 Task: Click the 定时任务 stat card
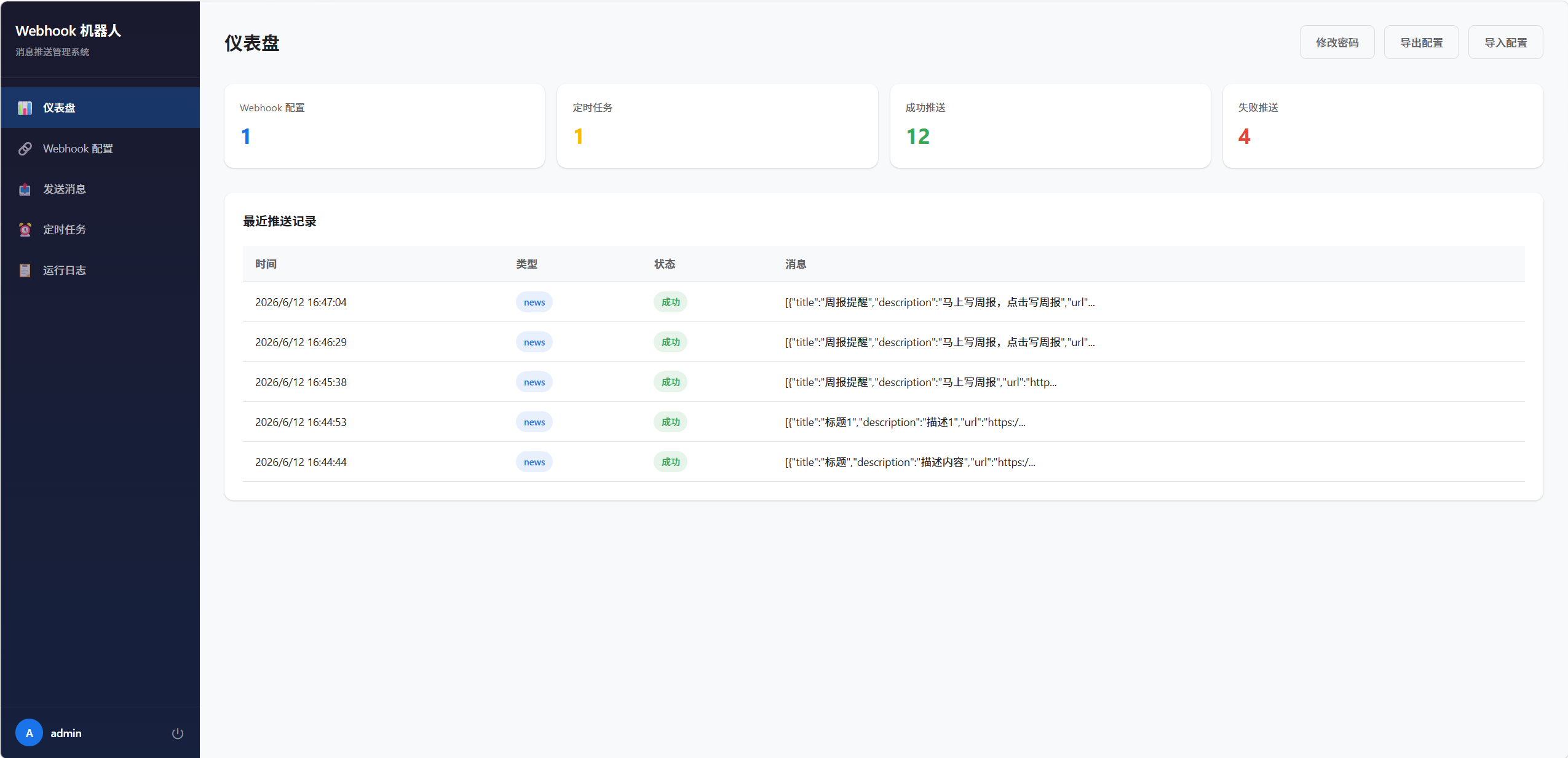tap(717, 125)
